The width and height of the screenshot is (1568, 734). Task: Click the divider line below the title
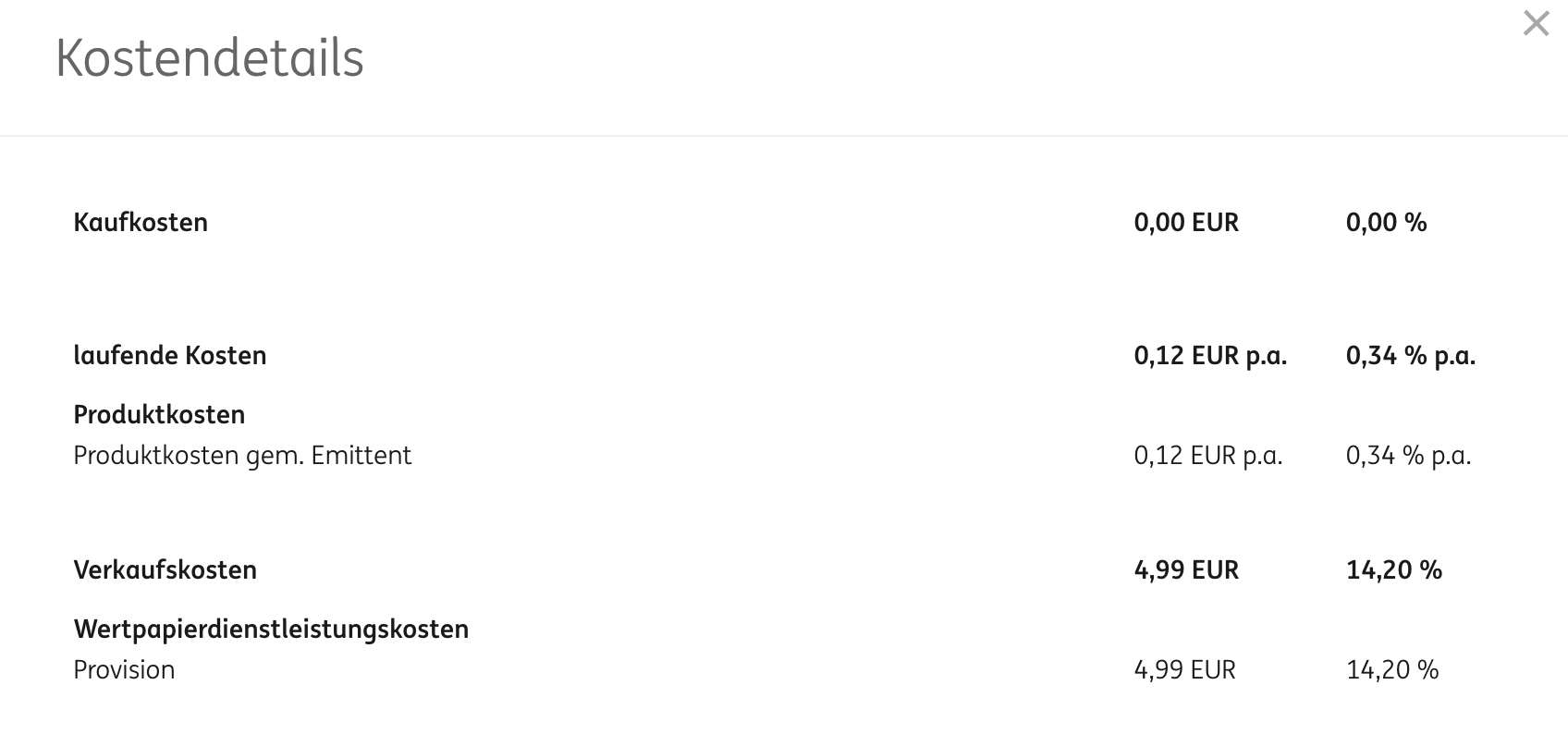(784, 136)
